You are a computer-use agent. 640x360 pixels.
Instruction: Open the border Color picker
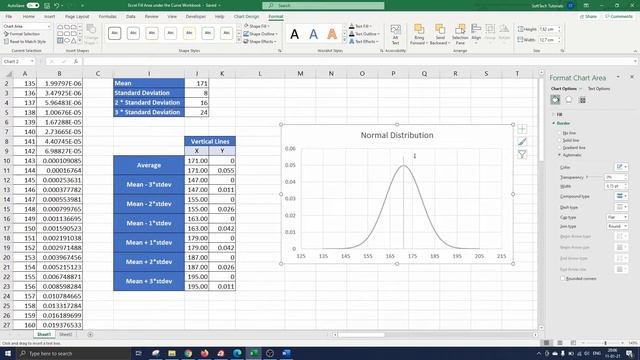point(621,167)
